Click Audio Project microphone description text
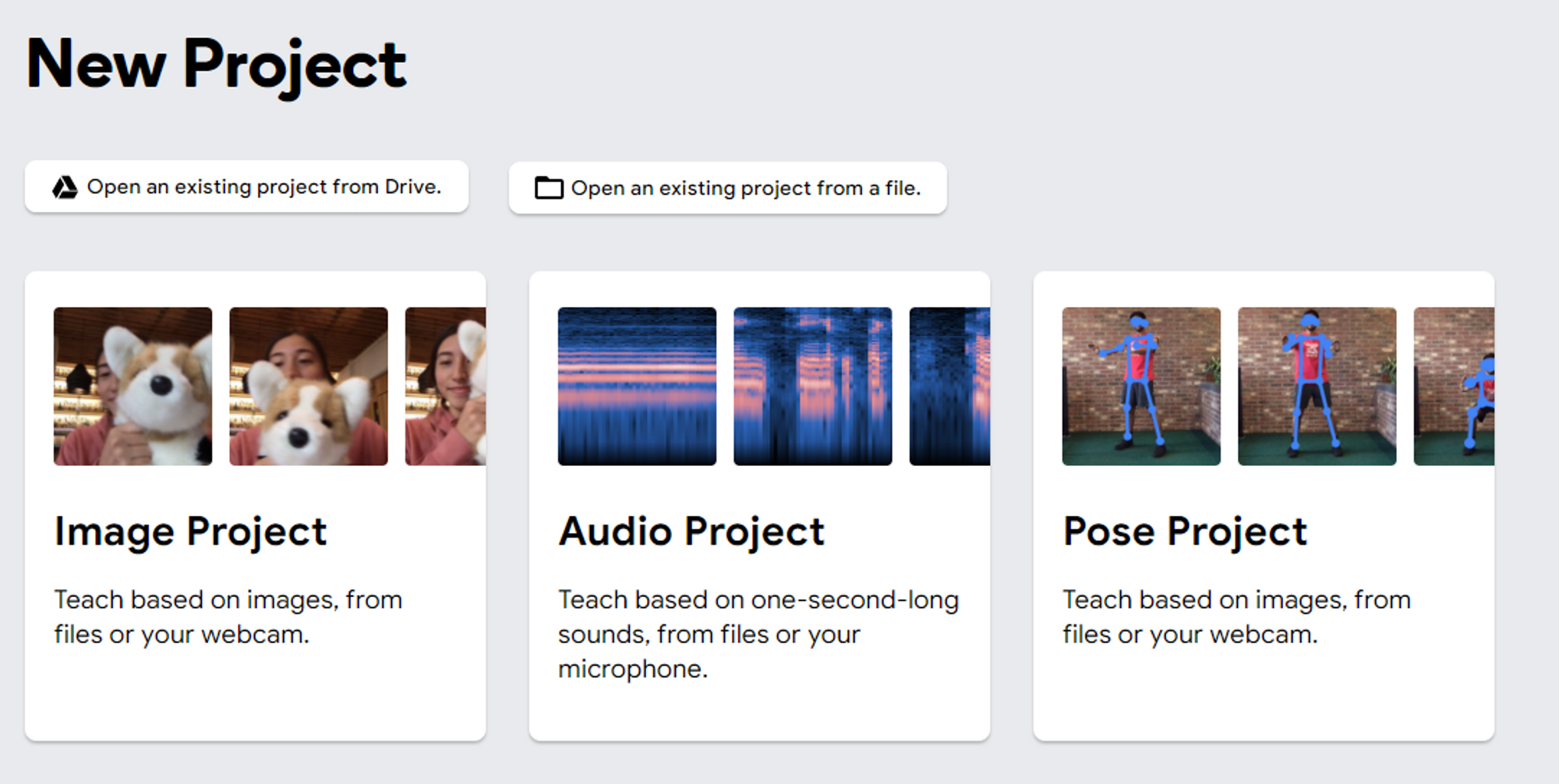 tap(758, 634)
